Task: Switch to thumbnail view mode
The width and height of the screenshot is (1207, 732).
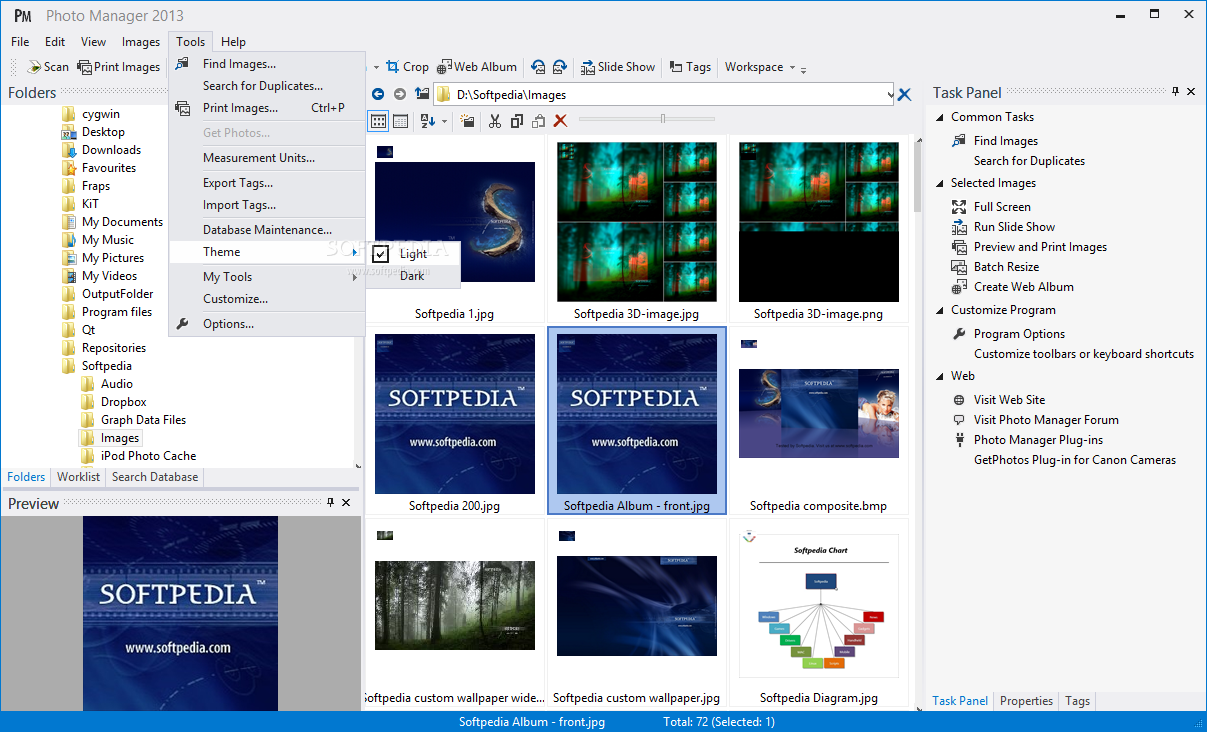Action: [x=379, y=121]
